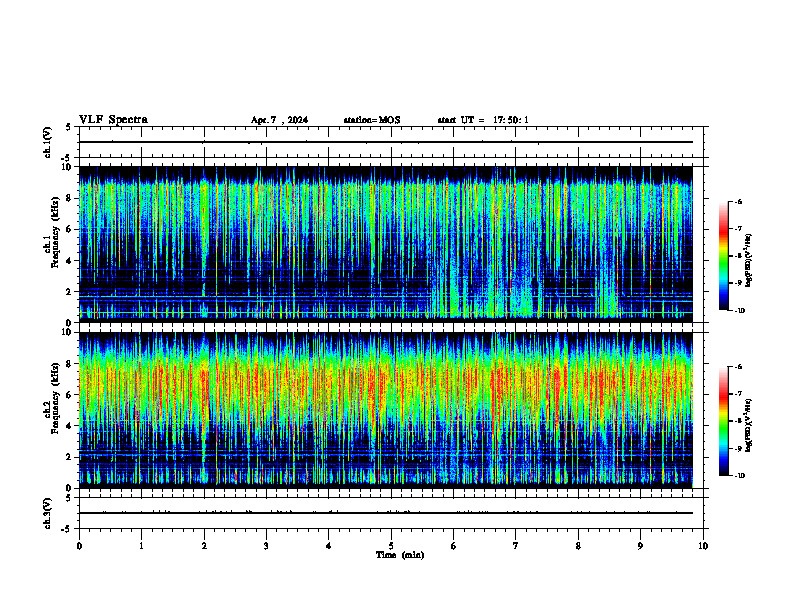
Task: Click the '-10' label on ch.2 colorbar
Action: coord(739,475)
